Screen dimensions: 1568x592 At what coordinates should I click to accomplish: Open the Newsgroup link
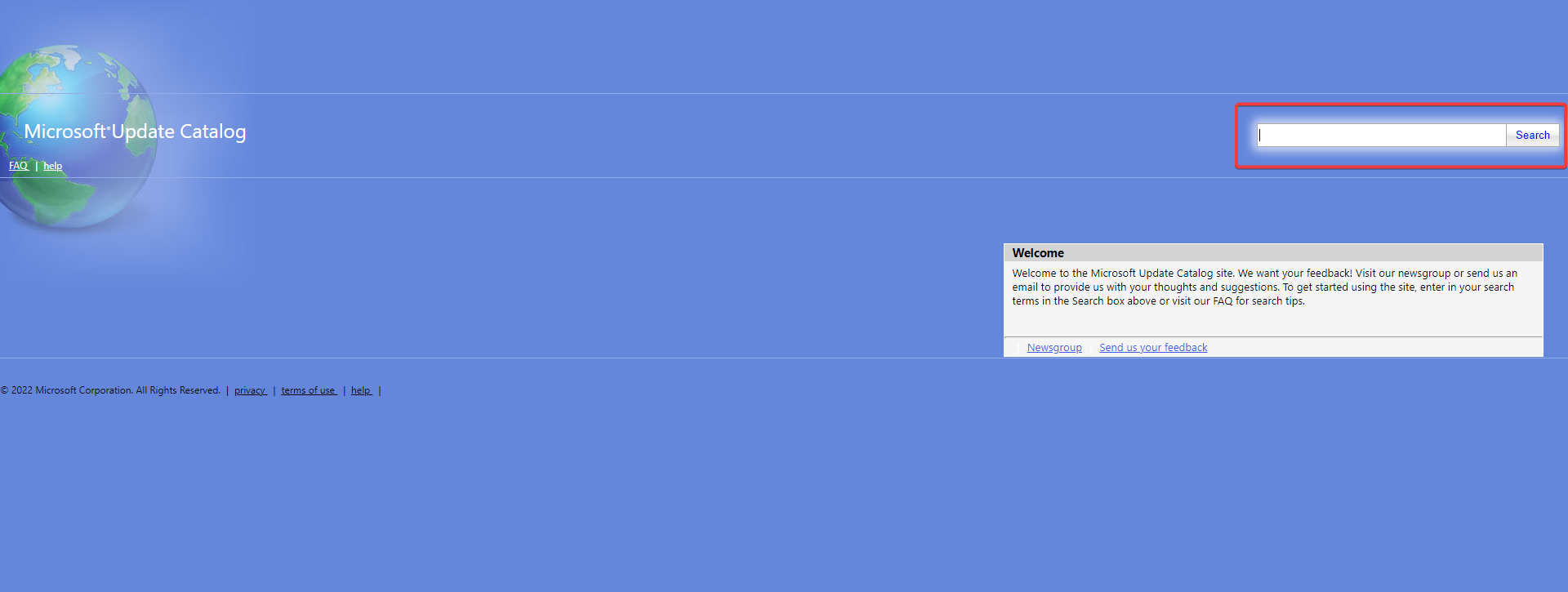point(1054,348)
